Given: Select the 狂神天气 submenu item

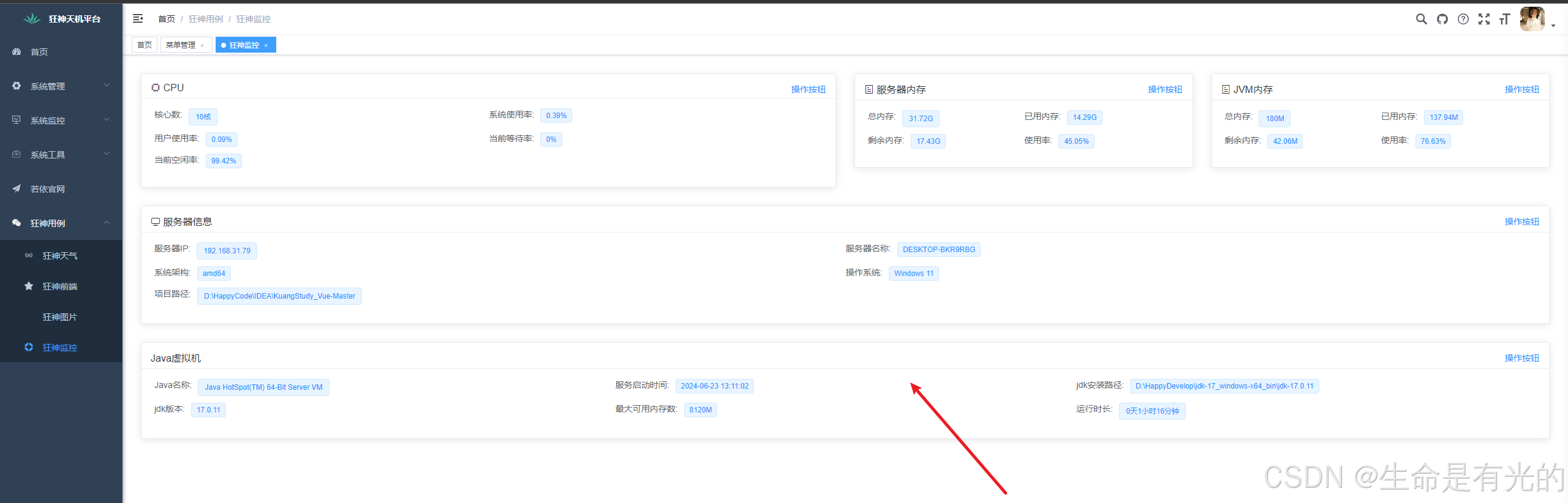Looking at the screenshot, I should [x=61, y=256].
